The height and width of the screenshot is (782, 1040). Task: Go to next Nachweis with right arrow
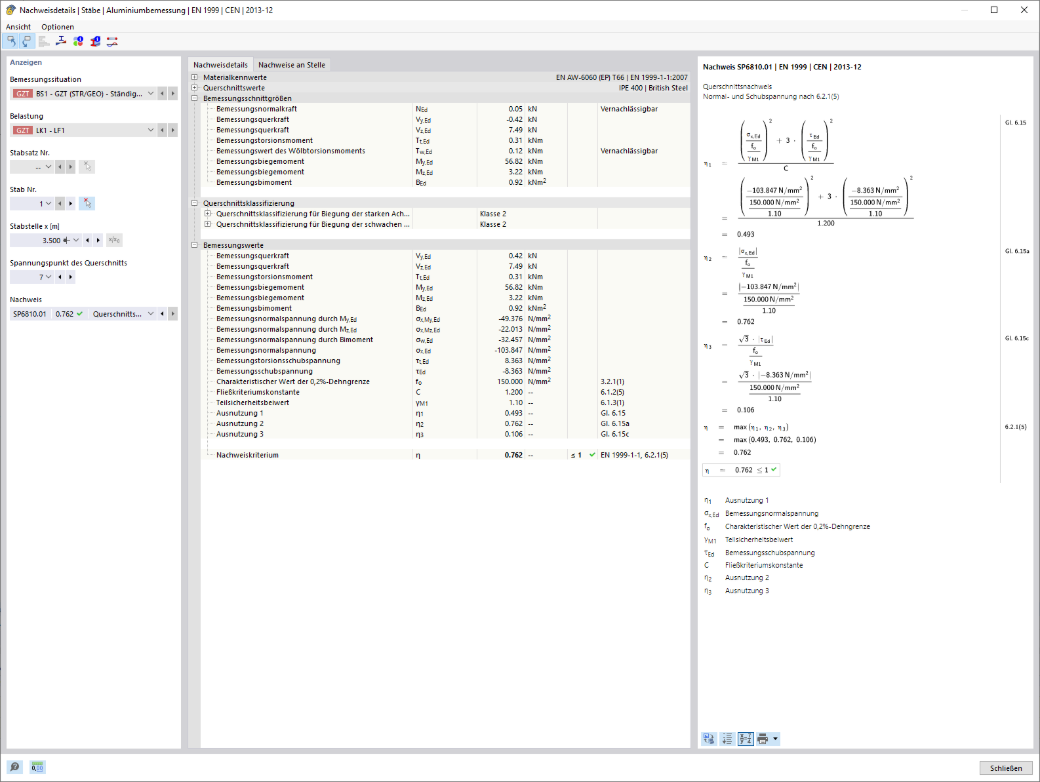pyautogui.click(x=173, y=314)
